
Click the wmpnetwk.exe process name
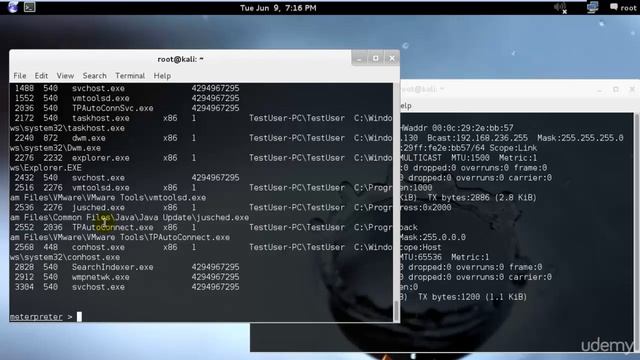pos(100,277)
